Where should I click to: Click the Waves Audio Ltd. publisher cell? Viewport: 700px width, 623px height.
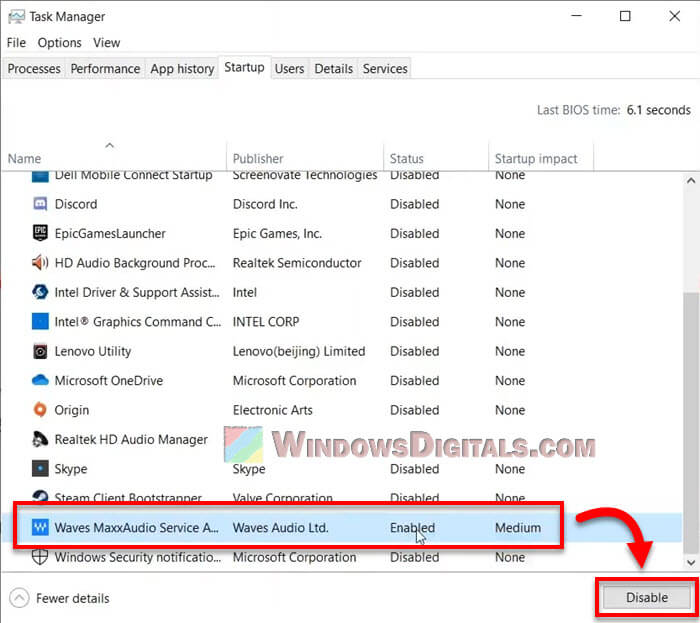click(280, 527)
